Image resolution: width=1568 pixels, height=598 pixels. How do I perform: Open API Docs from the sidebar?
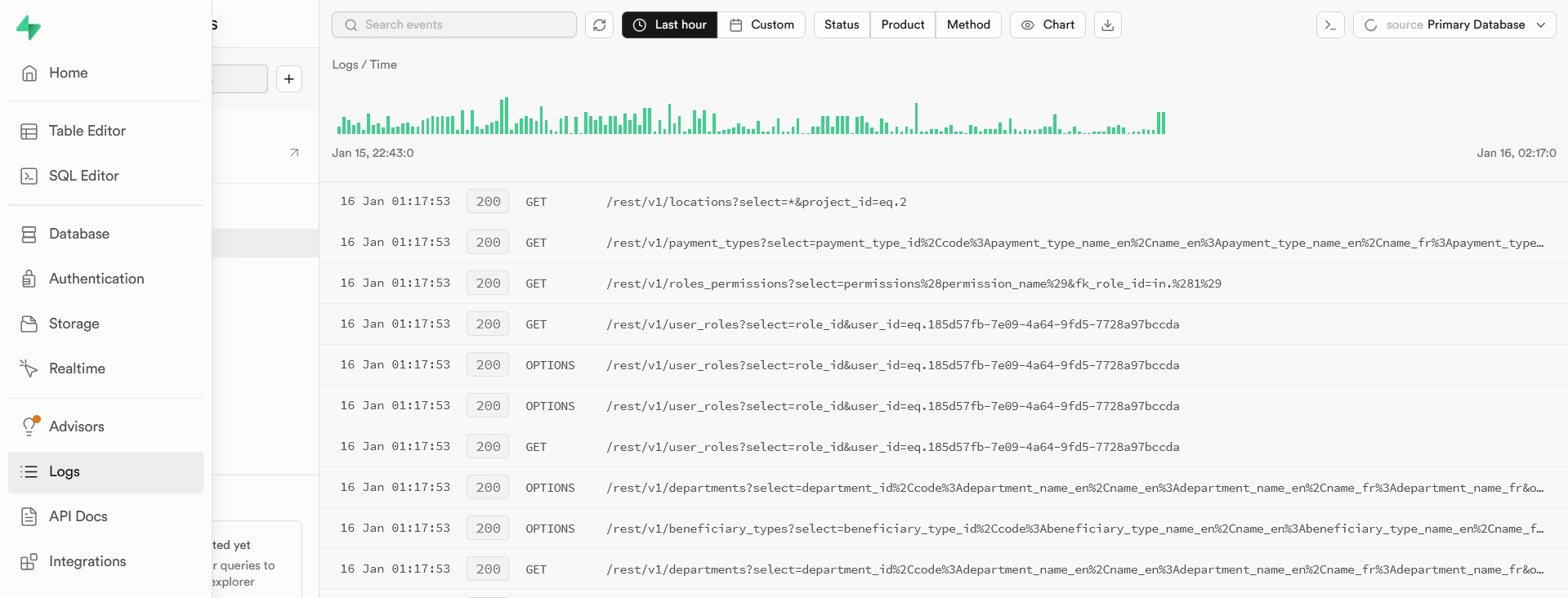click(105, 516)
